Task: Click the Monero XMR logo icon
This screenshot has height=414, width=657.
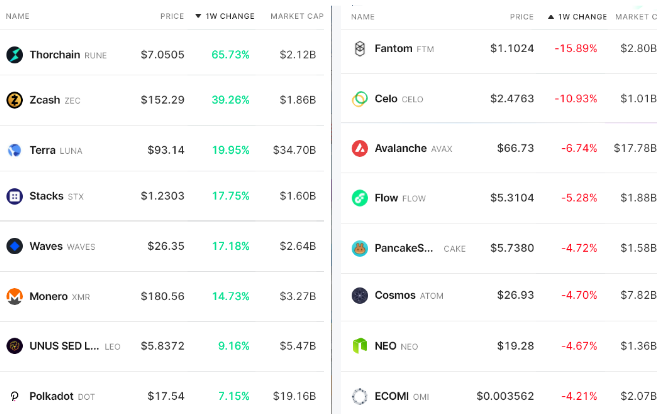Action: pyautogui.click(x=14, y=296)
